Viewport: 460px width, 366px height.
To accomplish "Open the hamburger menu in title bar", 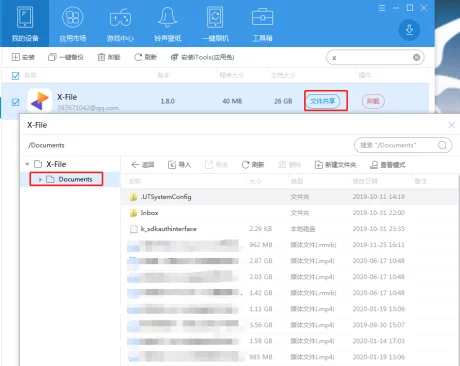I will [382, 8].
